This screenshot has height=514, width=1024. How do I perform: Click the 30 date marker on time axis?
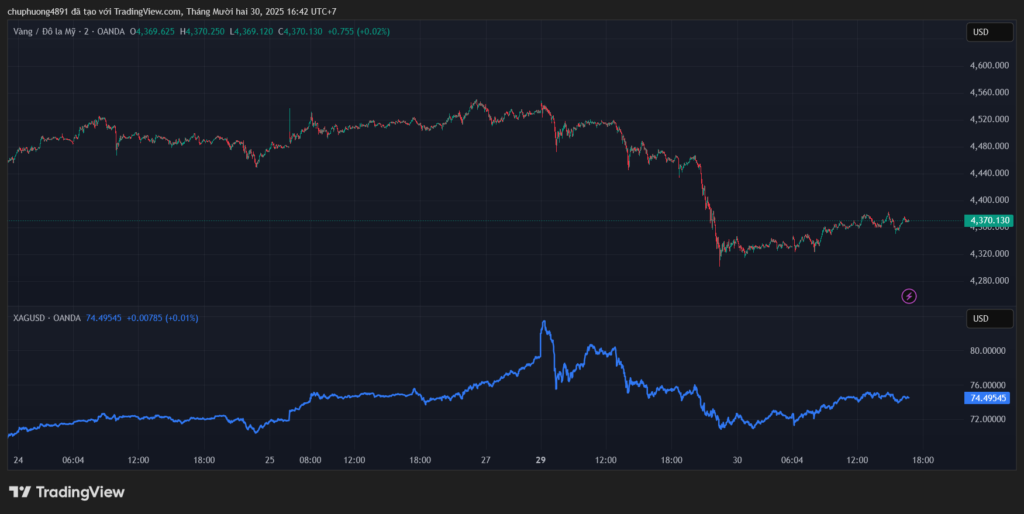click(736, 461)
